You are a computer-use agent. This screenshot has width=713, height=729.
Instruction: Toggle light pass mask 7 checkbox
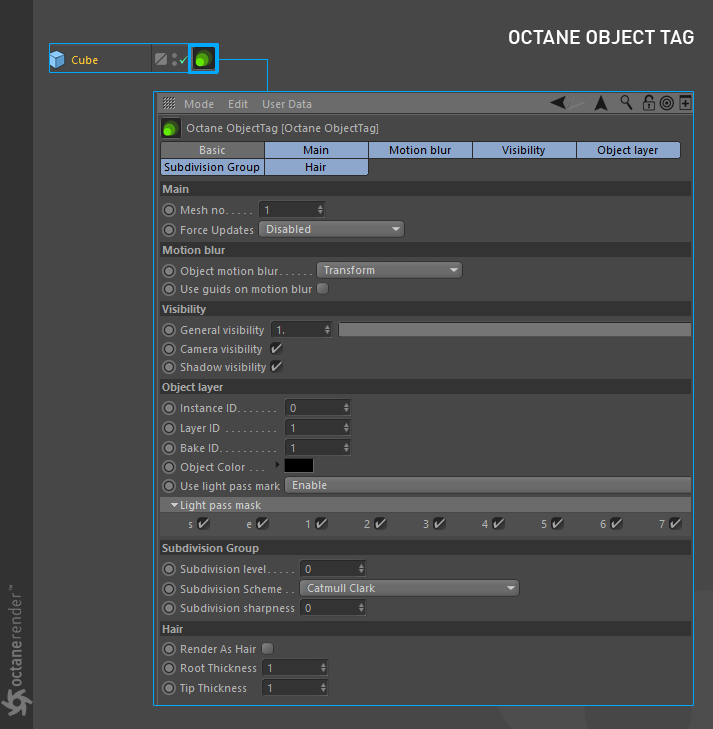click(x=675, y=524)
